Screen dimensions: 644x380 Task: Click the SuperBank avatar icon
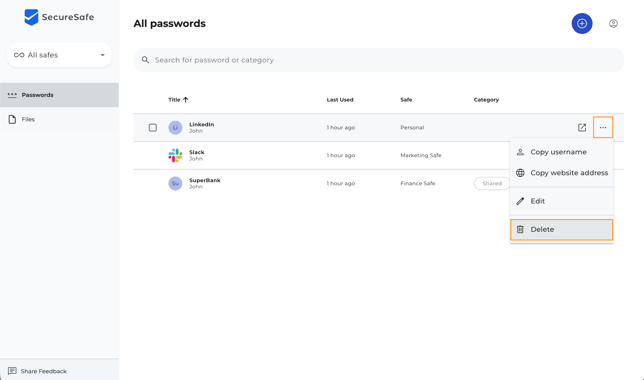[175, 183]
